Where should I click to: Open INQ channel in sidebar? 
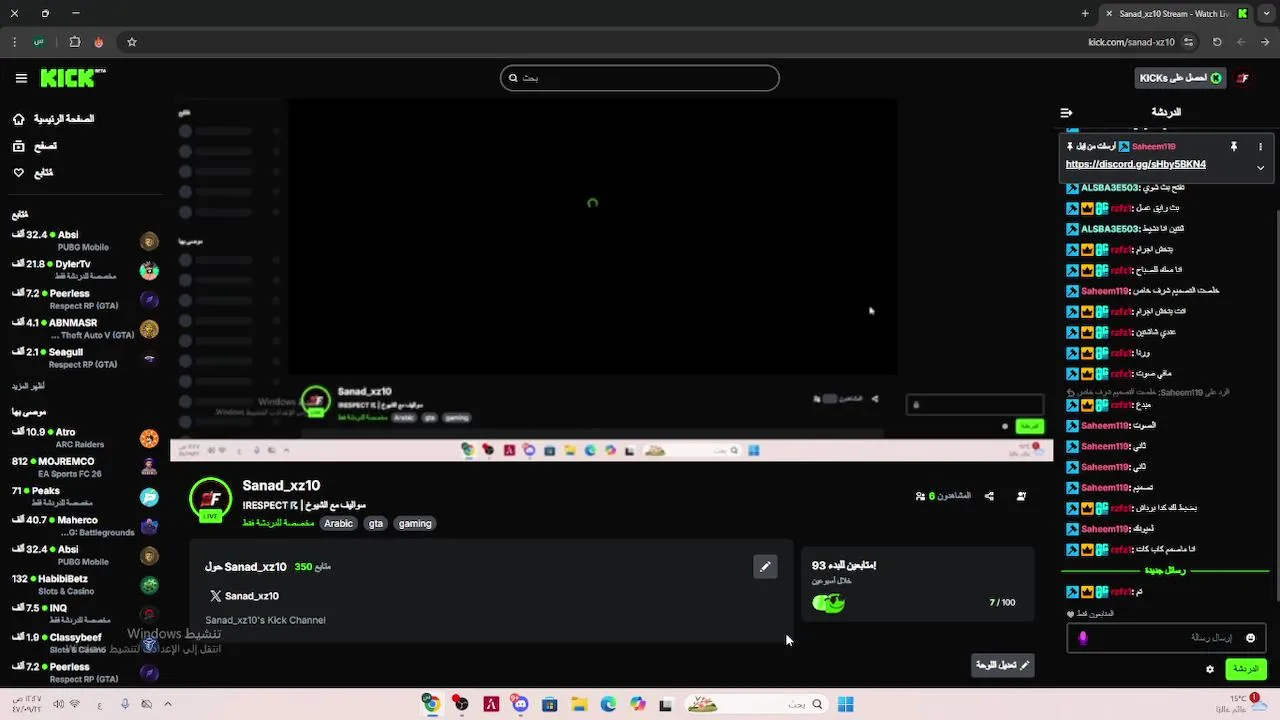coord(84,614)
